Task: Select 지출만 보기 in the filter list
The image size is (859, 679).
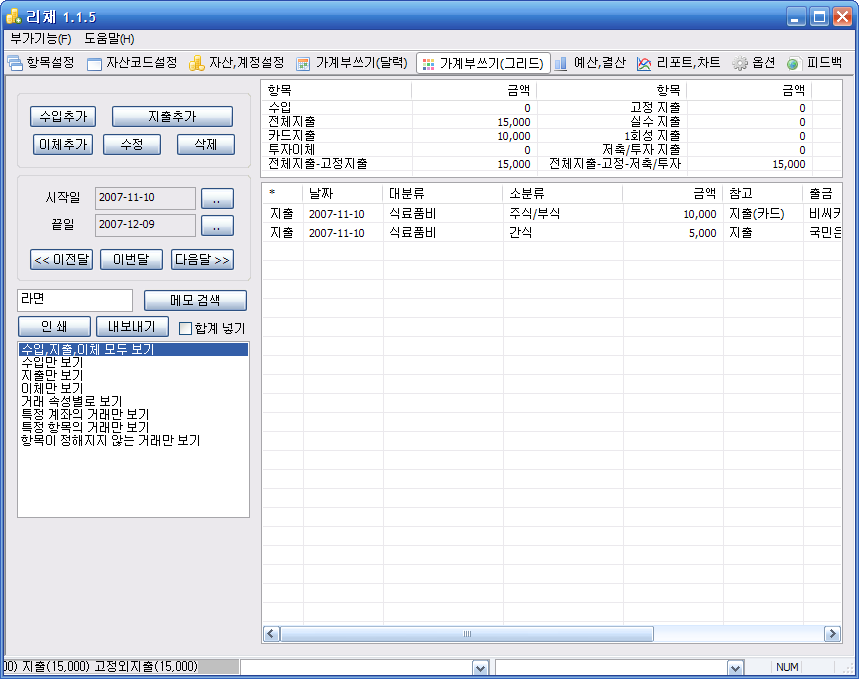Action: (52, 375)
